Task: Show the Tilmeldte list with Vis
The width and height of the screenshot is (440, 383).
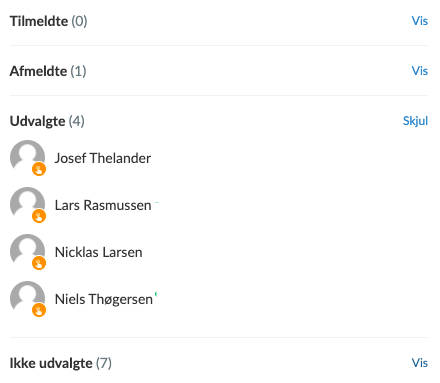Action: click(420, 21)
